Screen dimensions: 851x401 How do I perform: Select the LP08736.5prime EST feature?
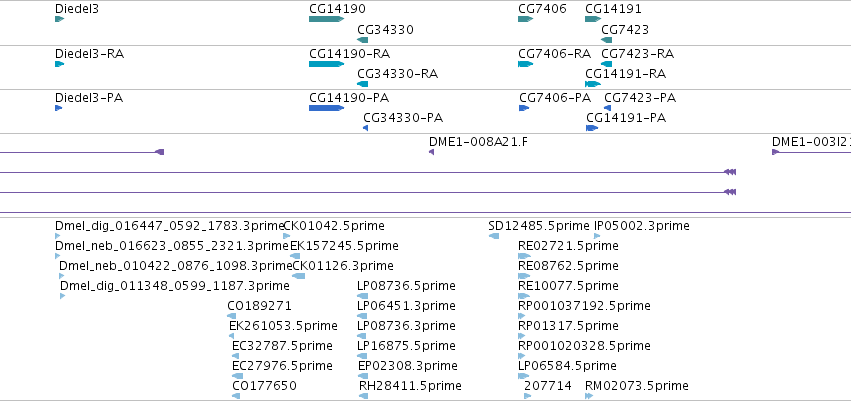click(363, 296)
